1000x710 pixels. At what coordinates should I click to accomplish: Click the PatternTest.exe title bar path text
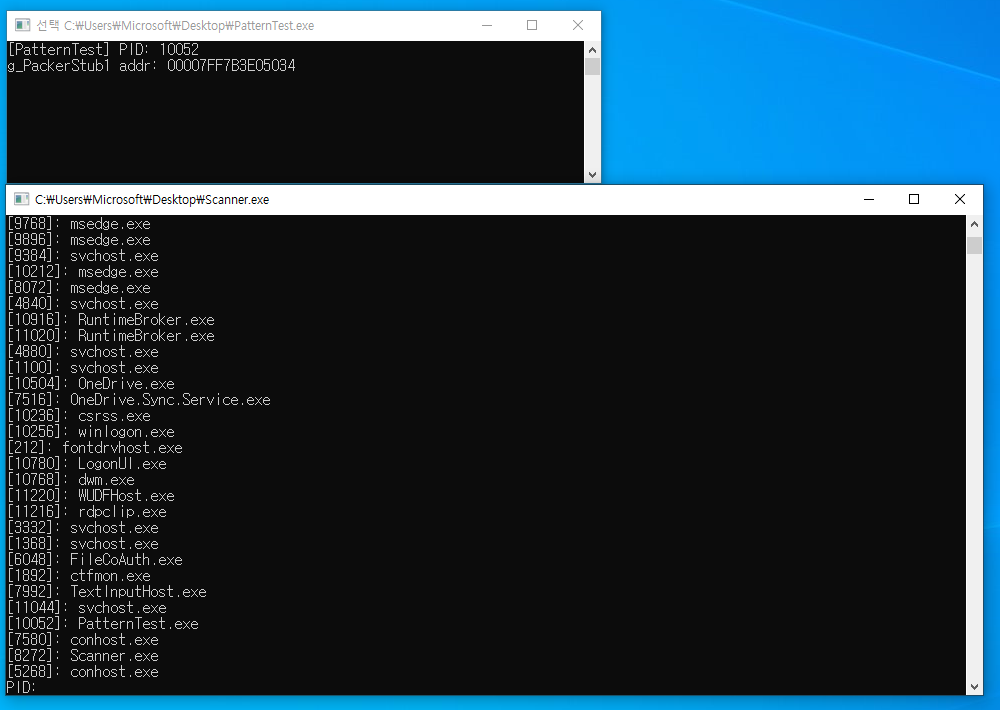176,26
